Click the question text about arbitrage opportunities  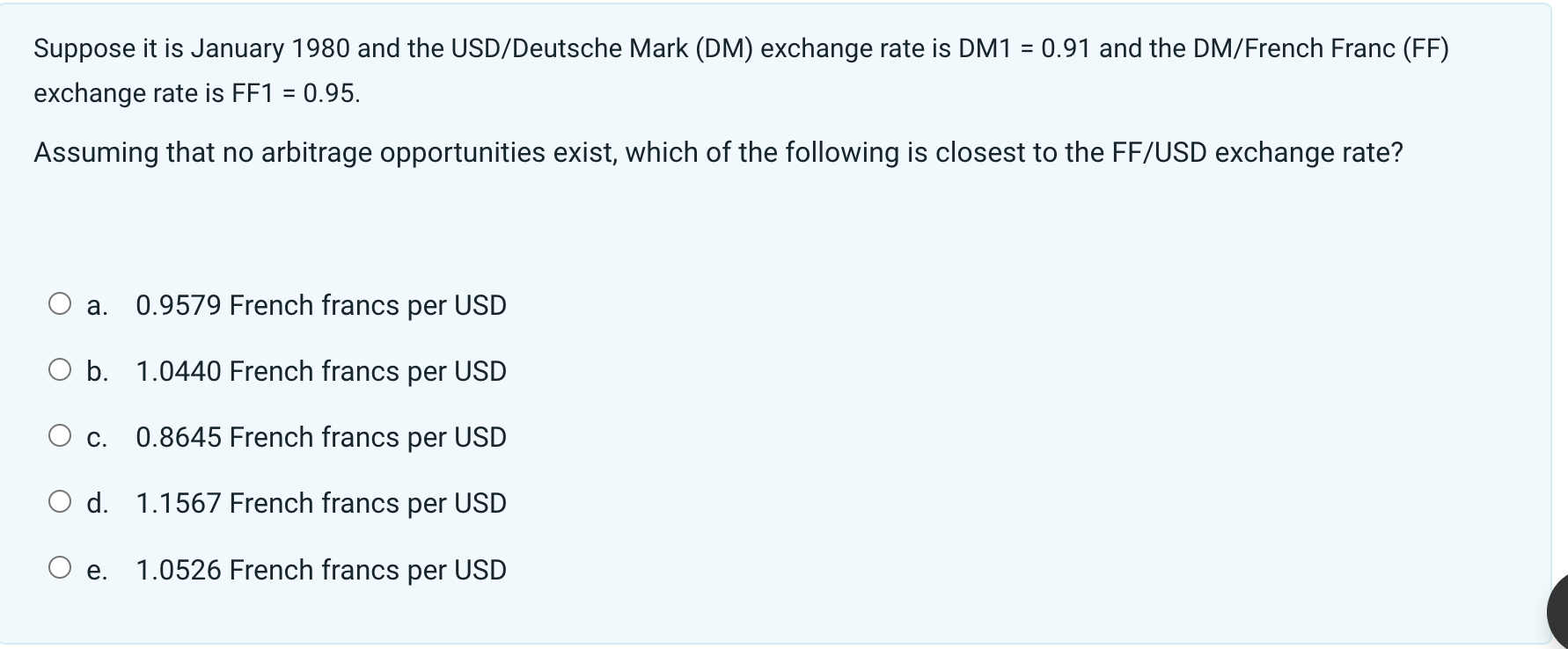(718, 151)
